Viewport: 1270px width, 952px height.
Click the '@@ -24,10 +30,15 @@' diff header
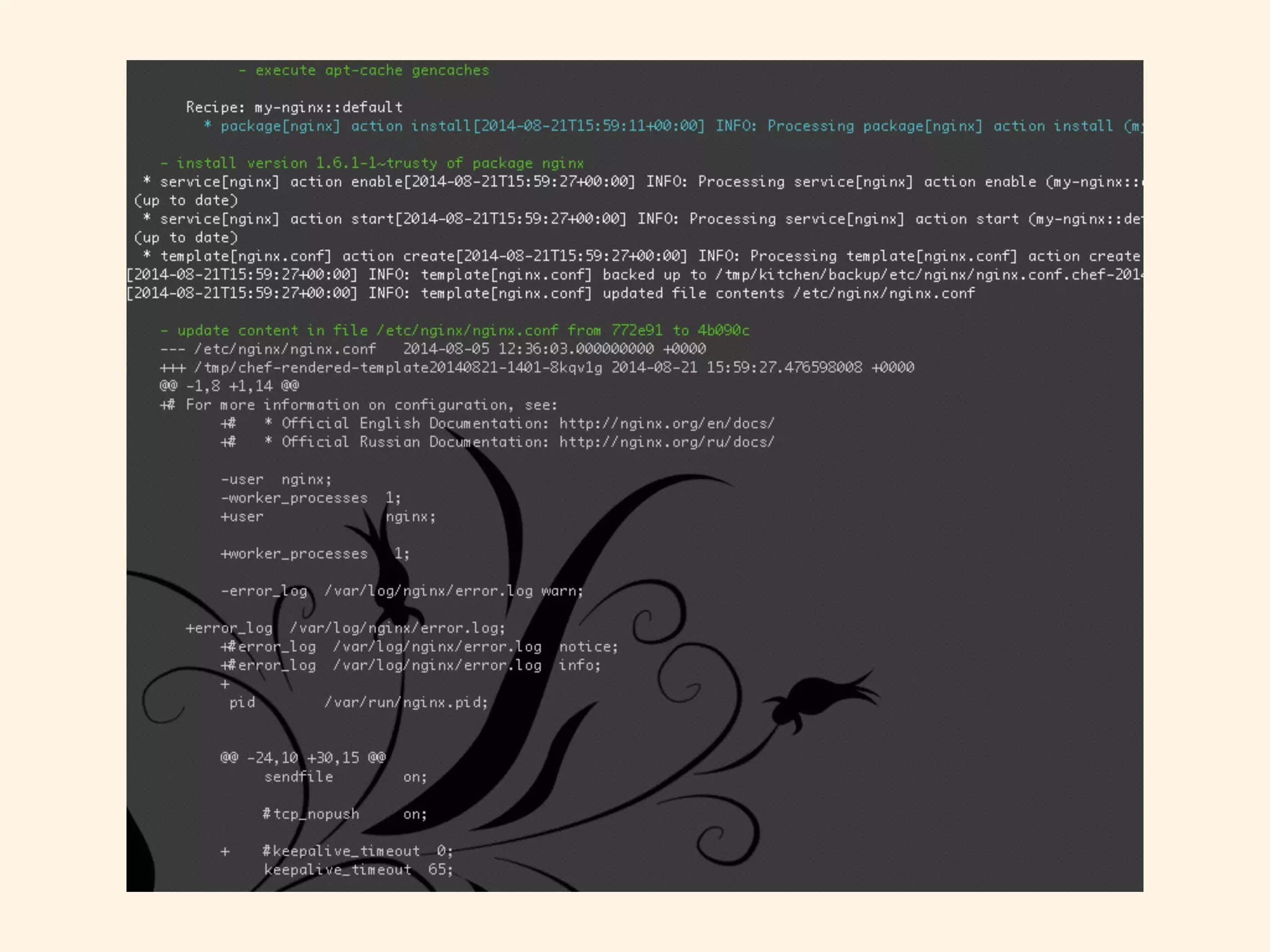pyautogui.click(x=303, y=758)
